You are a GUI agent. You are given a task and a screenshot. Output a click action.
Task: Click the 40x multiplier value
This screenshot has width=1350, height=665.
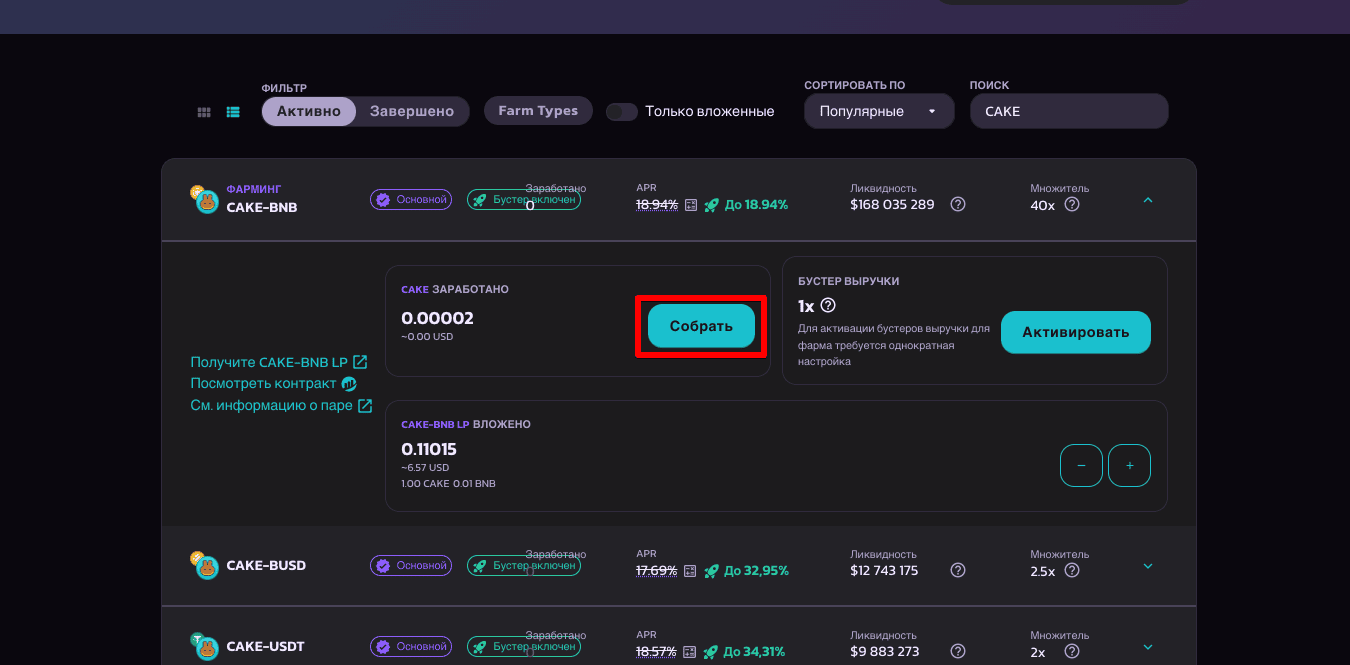[x=1043, y=205]
